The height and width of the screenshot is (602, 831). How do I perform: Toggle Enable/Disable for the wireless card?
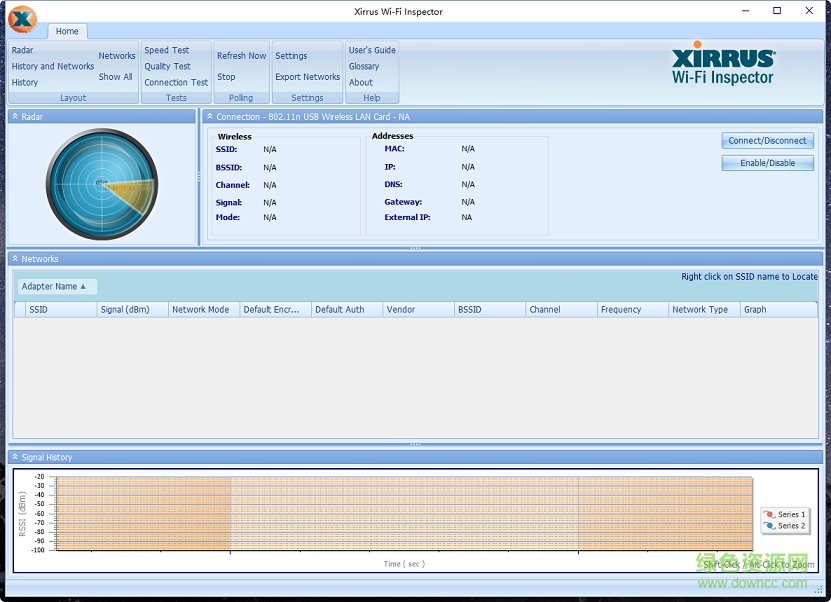(767, 162)
